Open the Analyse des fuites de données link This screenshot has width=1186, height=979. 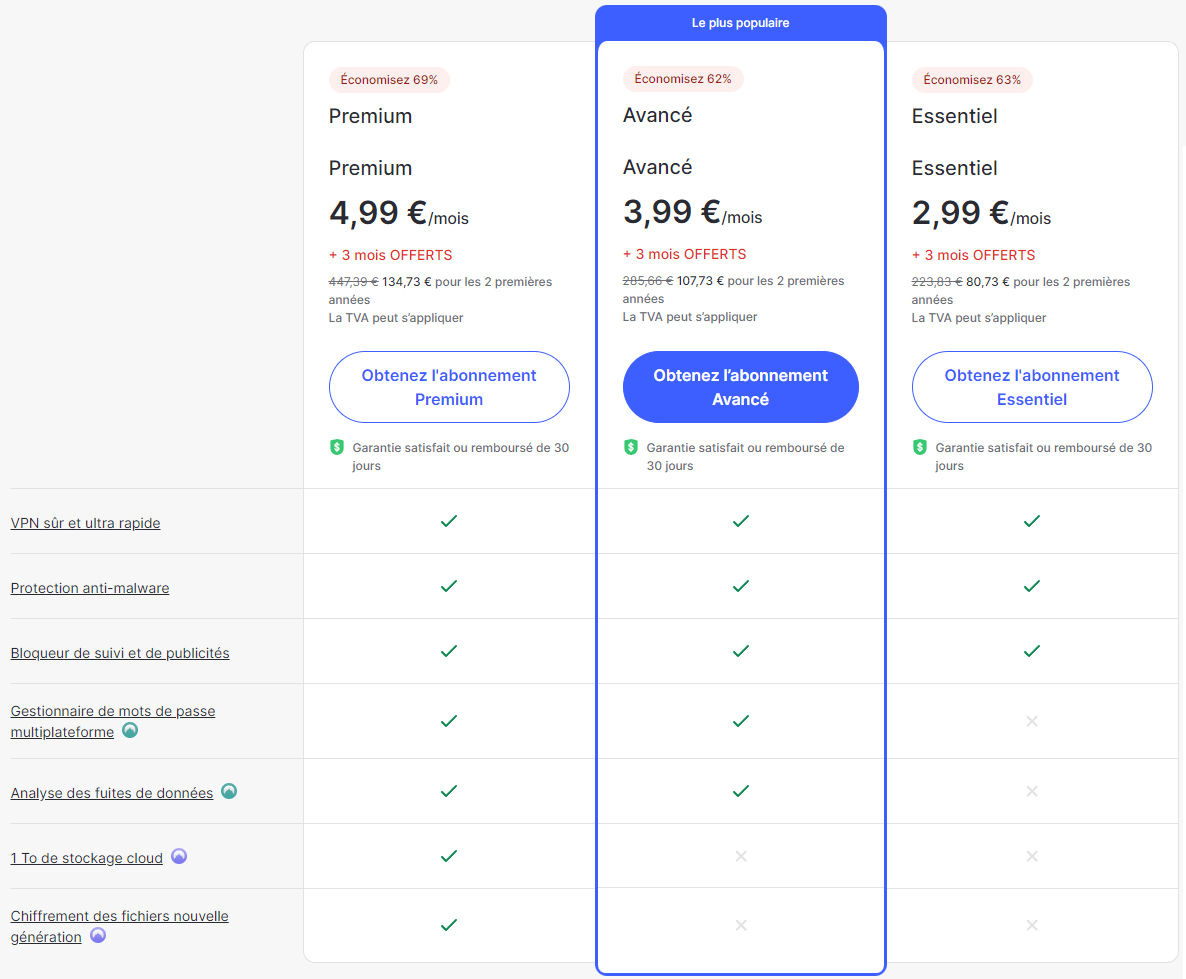point(110,791)
